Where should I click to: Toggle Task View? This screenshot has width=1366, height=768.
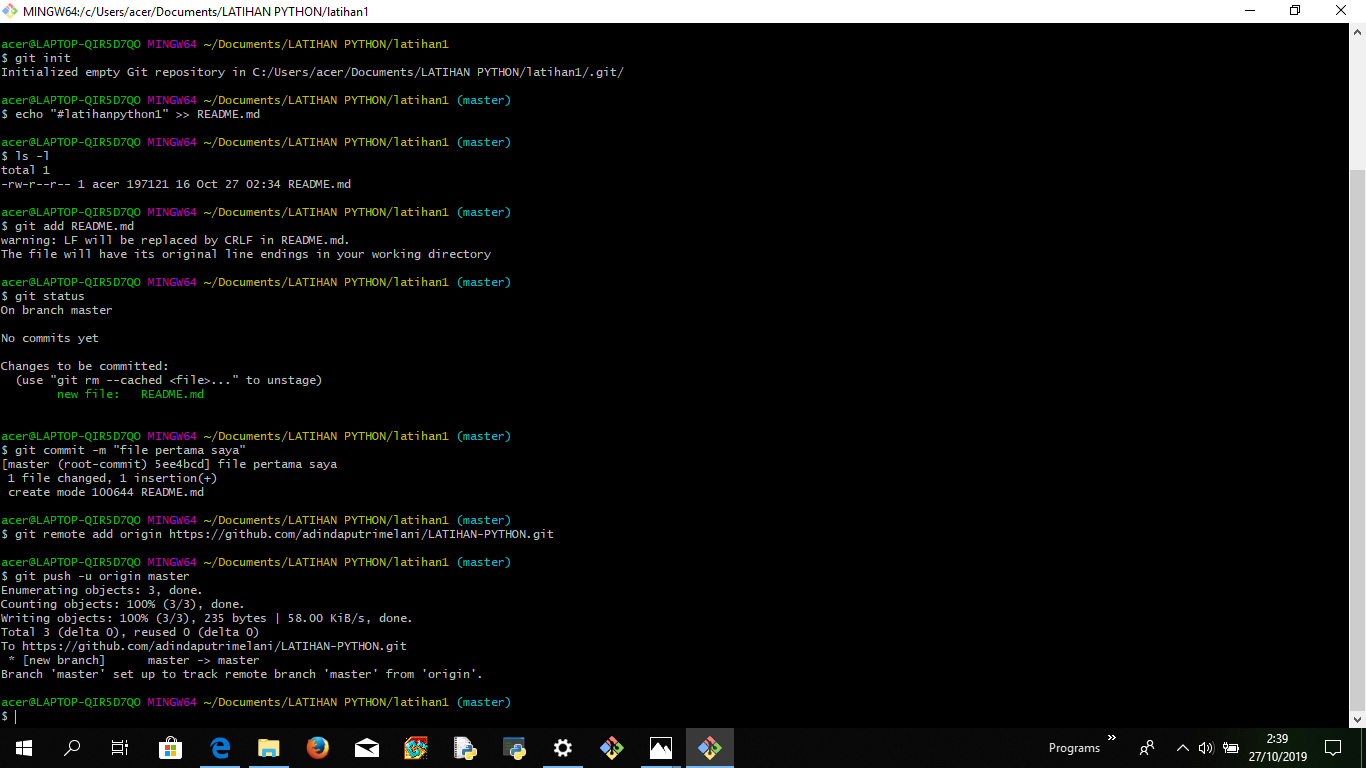coord(119,747)
